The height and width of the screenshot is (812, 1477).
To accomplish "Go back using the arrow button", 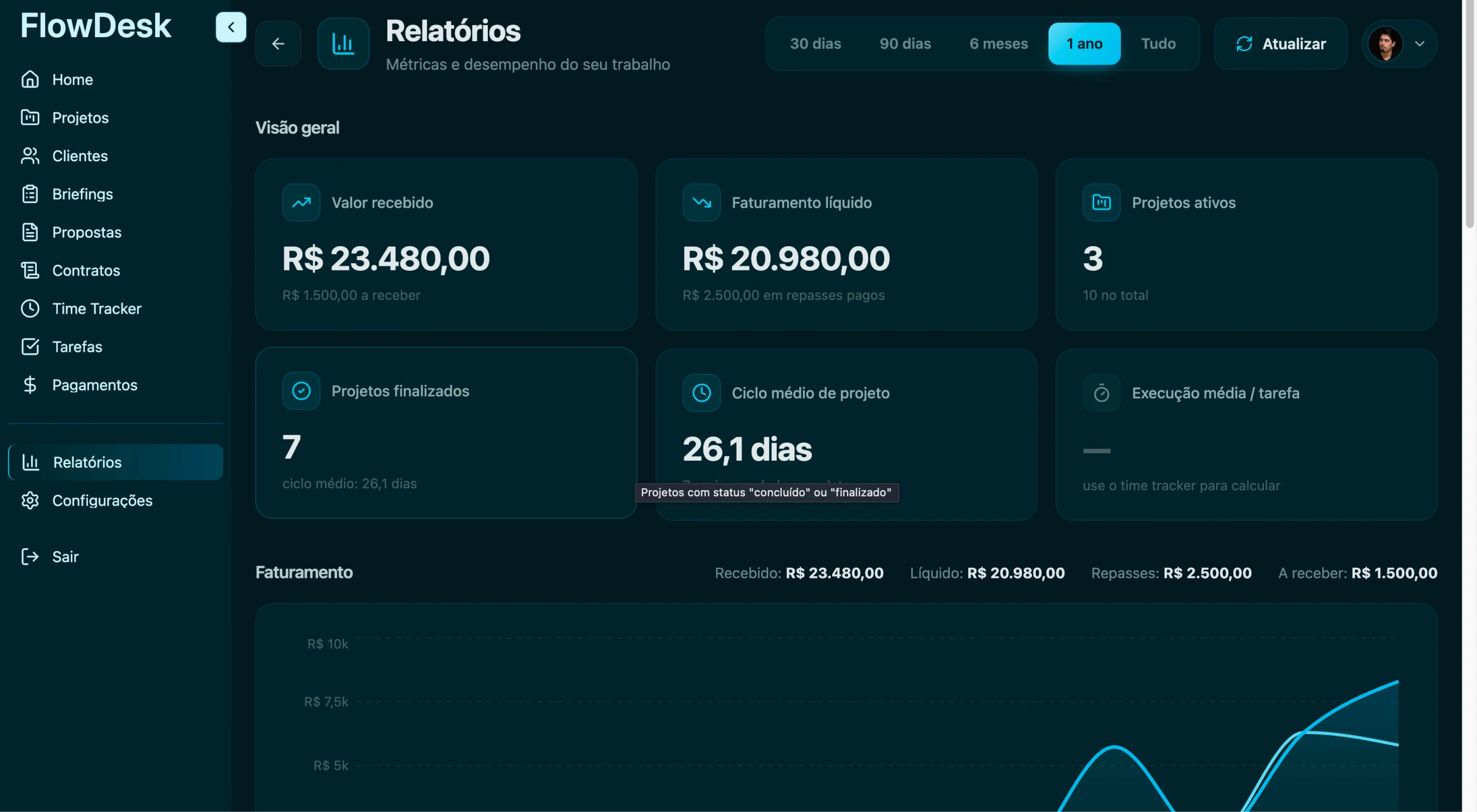I will click(278, 44).
